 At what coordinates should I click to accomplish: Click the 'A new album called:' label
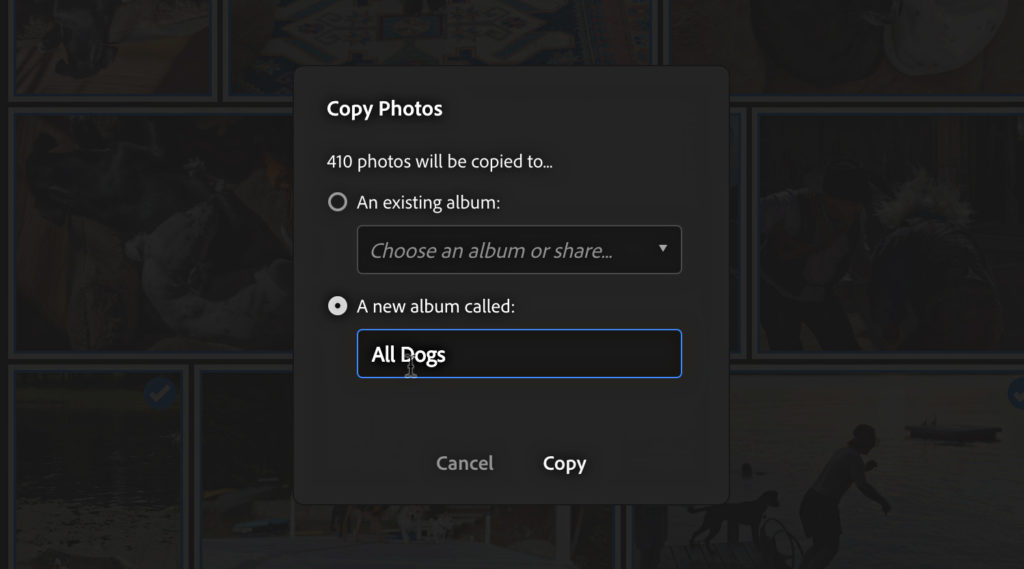436,306
